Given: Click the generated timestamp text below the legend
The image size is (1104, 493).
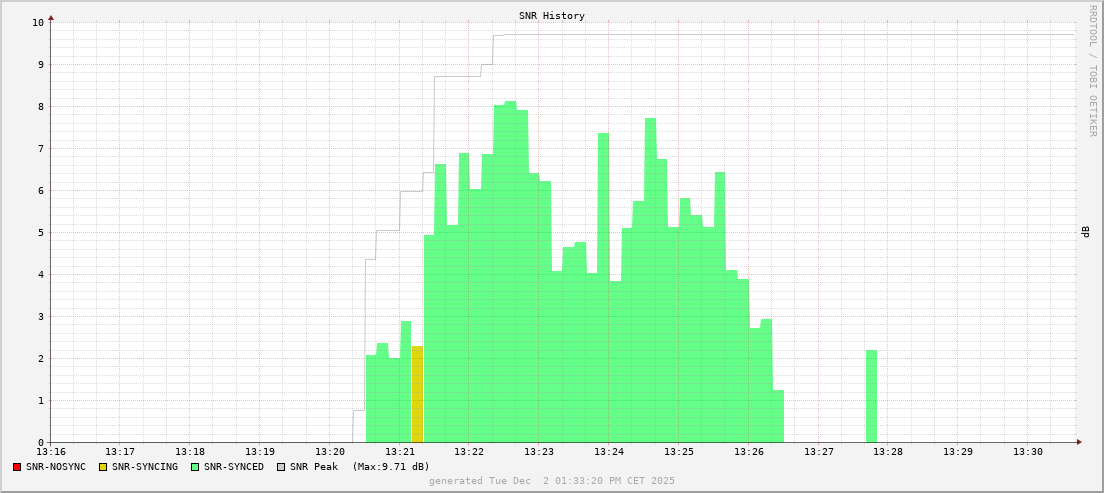Looking at the screenshot, I should pyautogui.click(x=551, y=481).
